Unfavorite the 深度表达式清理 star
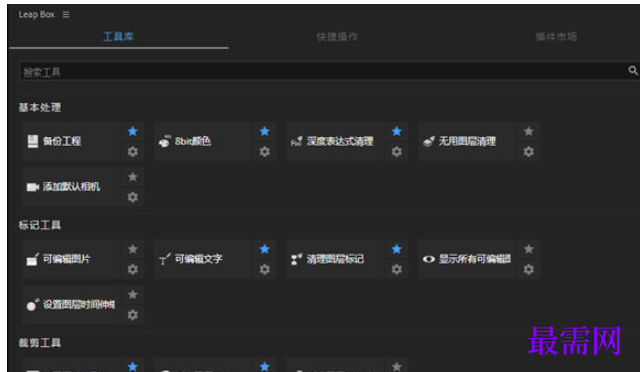 click(x=396, y=131)
